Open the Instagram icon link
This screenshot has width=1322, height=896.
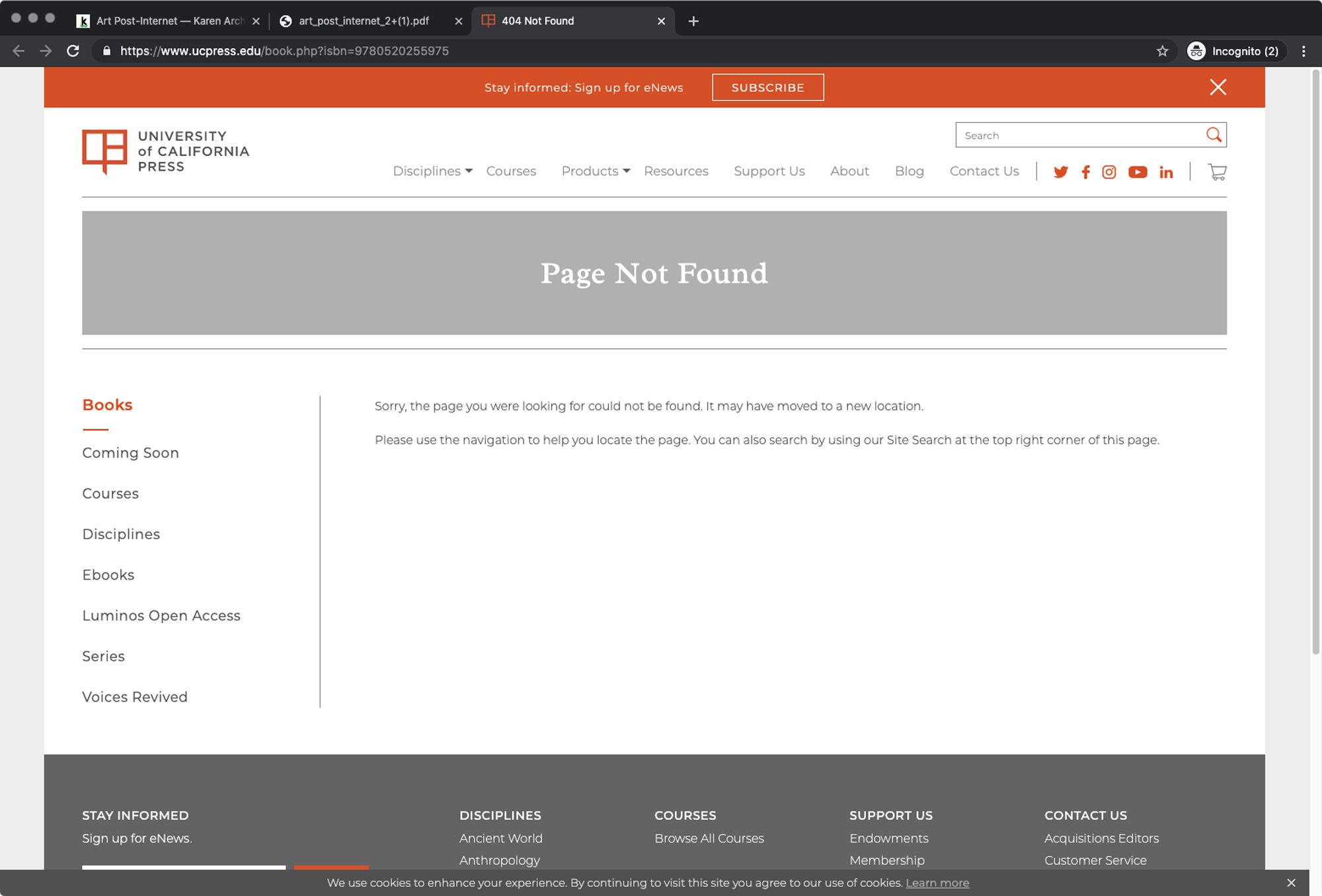[1109, 172]
